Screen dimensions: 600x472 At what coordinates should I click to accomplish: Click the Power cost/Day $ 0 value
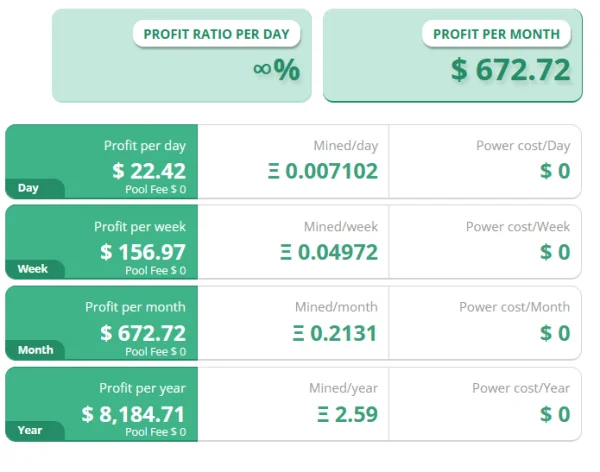[x=555, y=171]
